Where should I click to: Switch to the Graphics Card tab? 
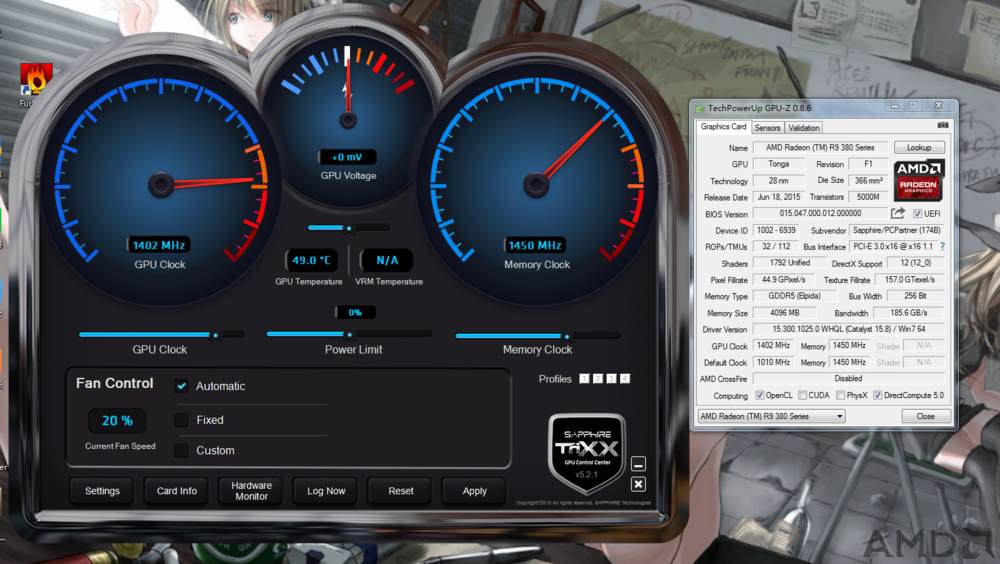pos(723,127)
